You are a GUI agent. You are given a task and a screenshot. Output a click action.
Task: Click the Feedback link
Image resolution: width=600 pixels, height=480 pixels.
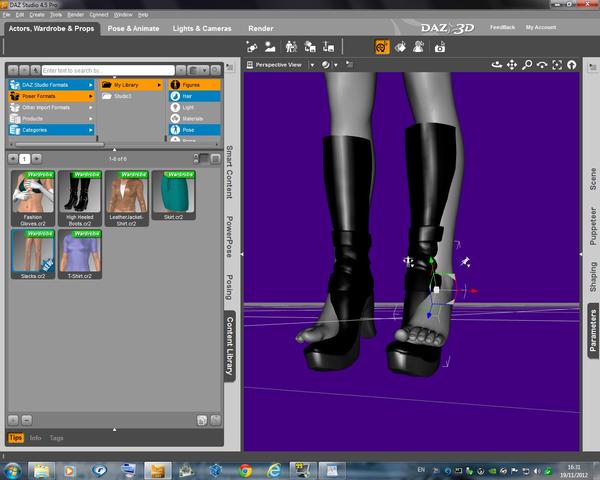(503, 28)
